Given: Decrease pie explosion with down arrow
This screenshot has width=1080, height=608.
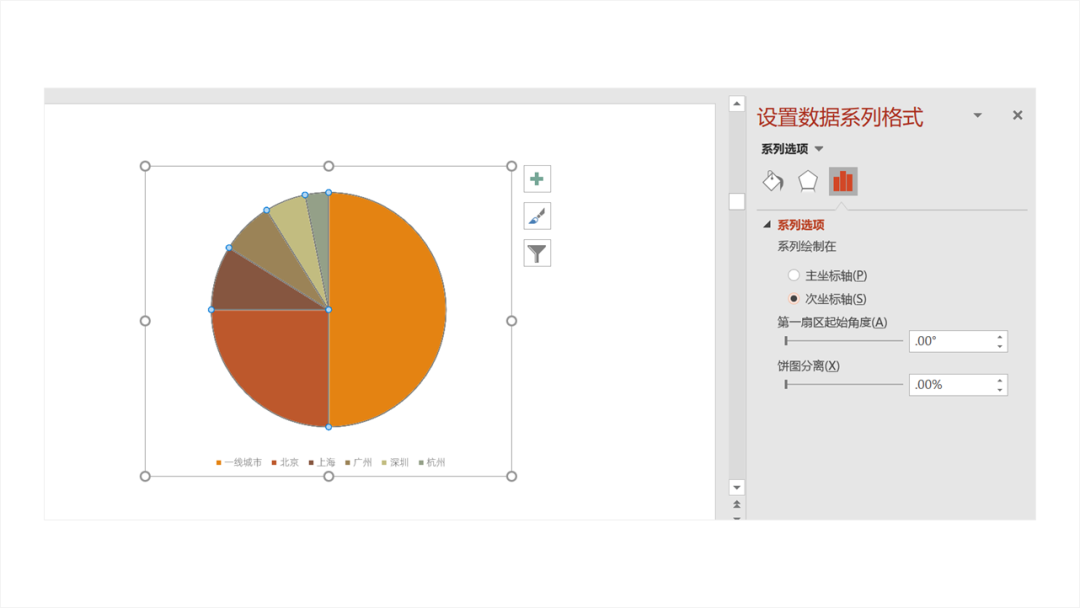Looking at the screenshot, I should pos(1000,390).
